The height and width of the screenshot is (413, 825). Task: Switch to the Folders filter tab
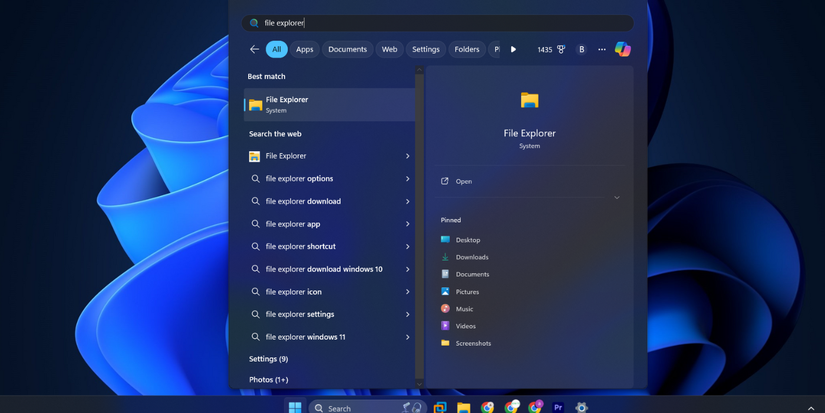[x=467, y=49]
